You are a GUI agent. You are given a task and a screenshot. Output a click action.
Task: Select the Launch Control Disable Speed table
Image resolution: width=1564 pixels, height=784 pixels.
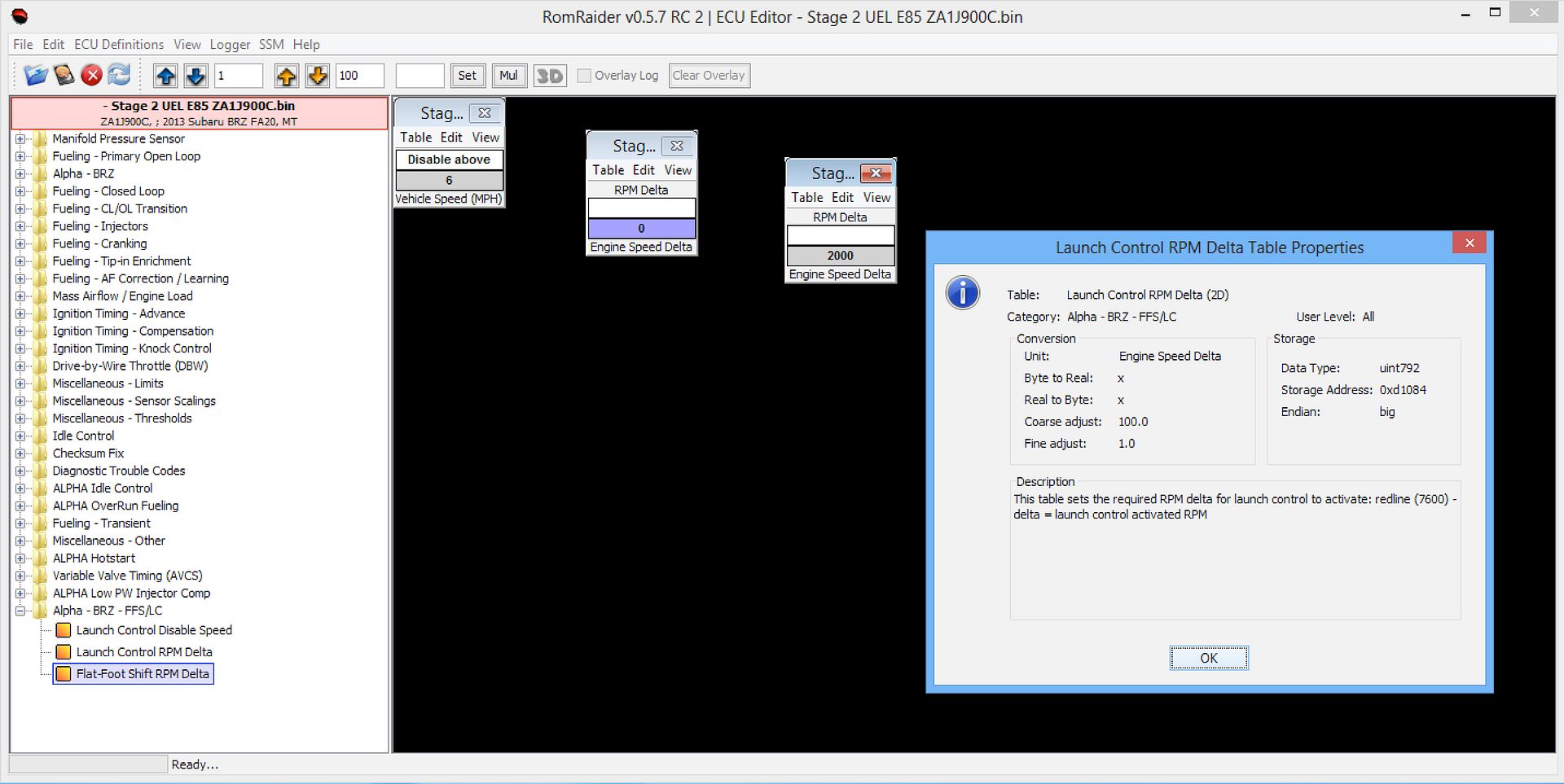click(x=153, y=630)
